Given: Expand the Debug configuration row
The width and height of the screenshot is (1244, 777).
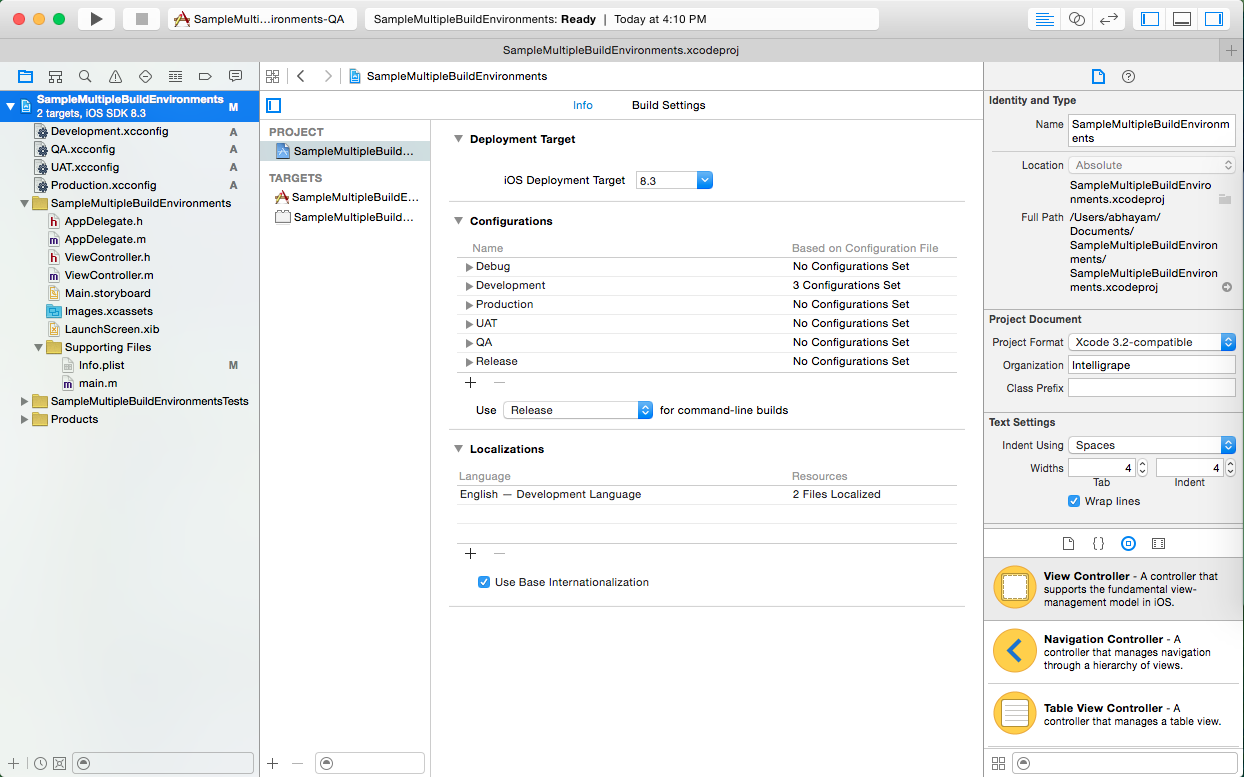Looking at the screenshot, I should [x=469, y=267].
